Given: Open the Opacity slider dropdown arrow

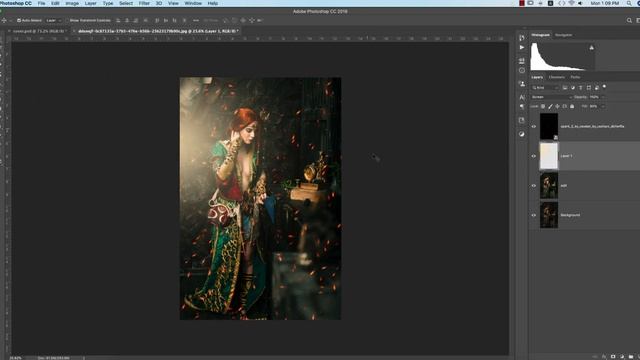Looking at the screenshot, I should (x=603, y=97).
